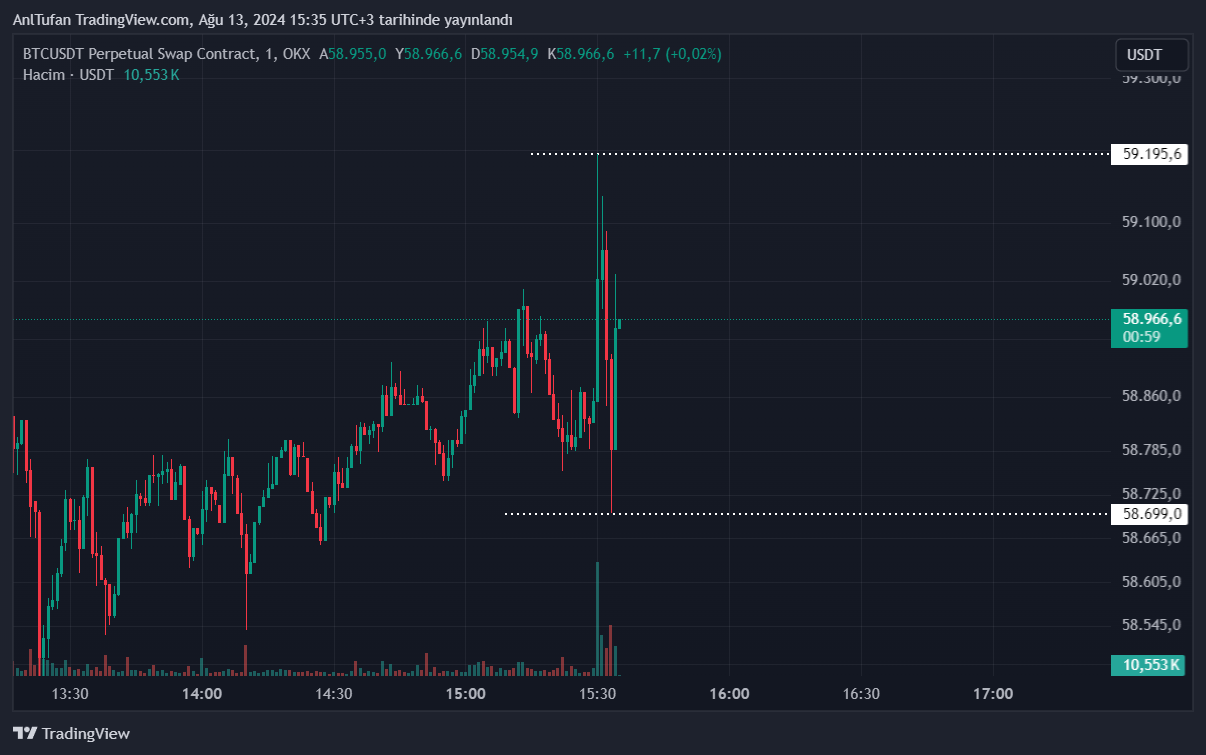Click the BTCUSDT Perpetual Swap Contract title

pos(142,54)
